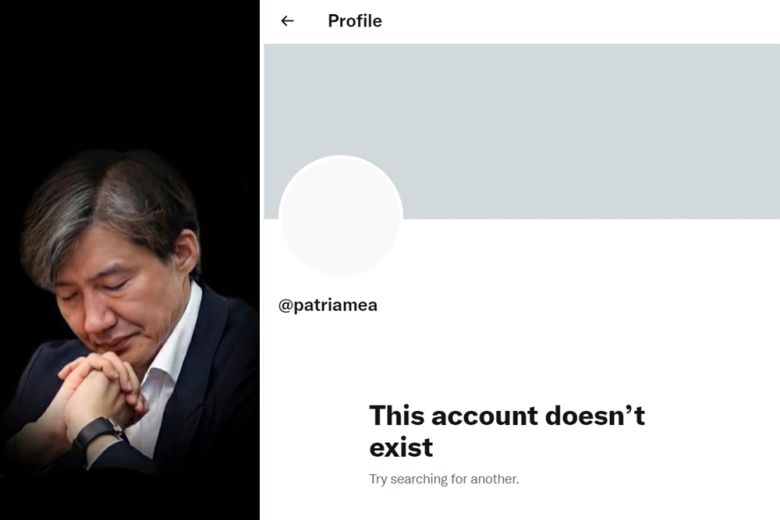780x520 pixels.
Task: Click the "Try searching for another." text
Action: click(443, 479)
